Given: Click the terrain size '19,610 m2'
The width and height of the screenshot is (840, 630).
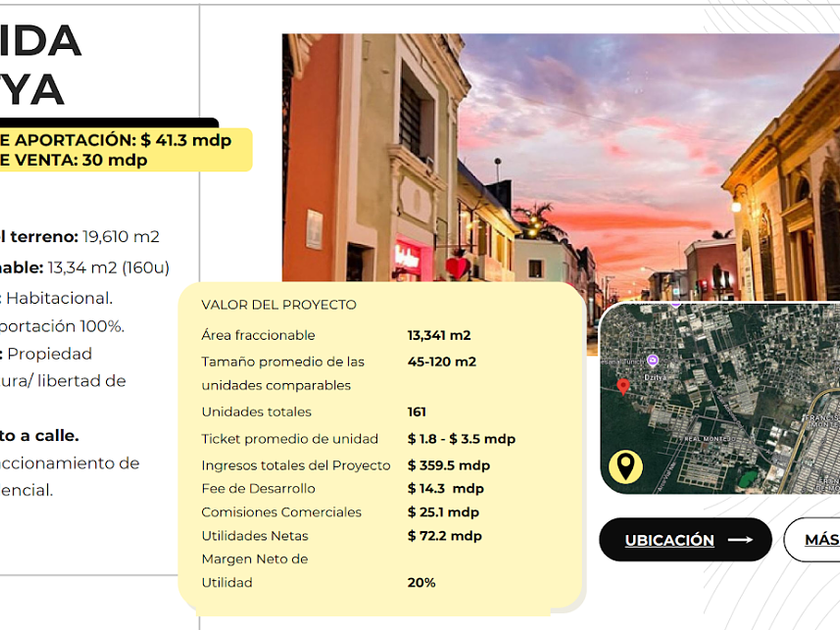Looking at the screenshot, I should coord(121,236).
